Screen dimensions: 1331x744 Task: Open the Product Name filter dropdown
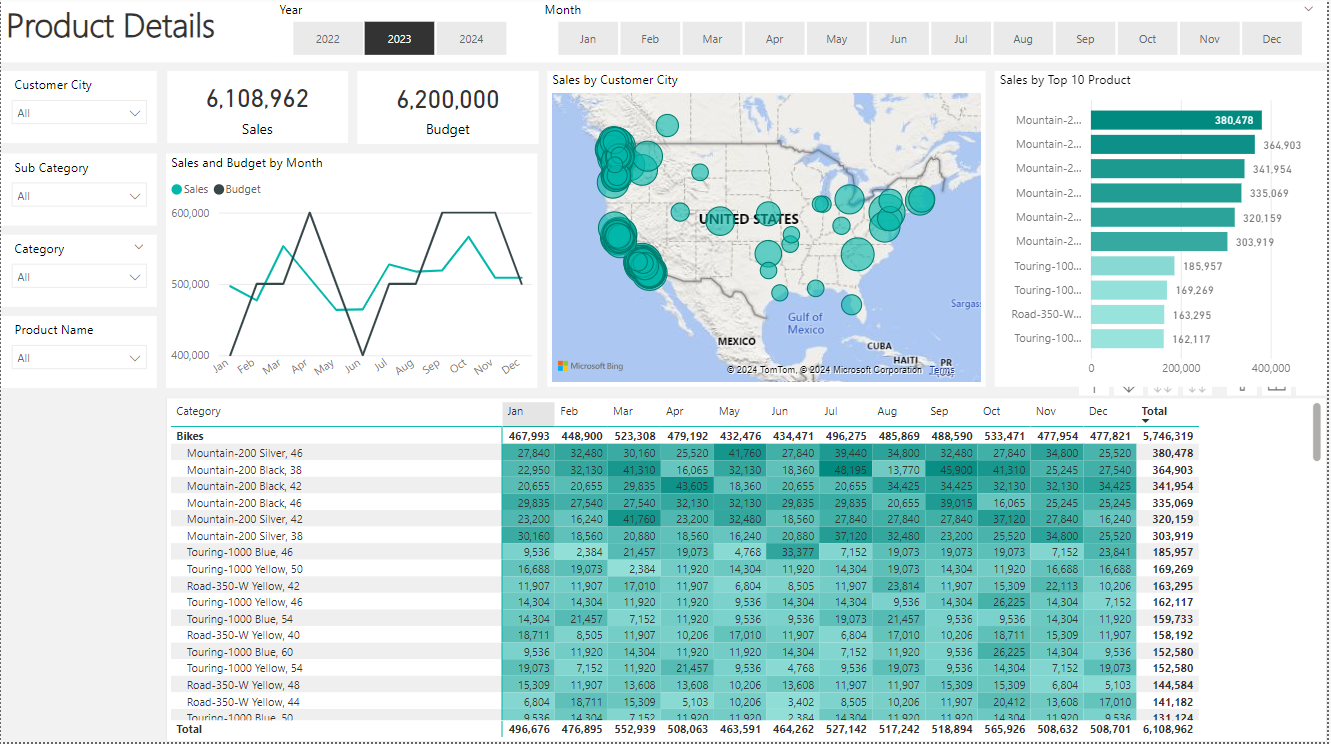coord(81,358)
